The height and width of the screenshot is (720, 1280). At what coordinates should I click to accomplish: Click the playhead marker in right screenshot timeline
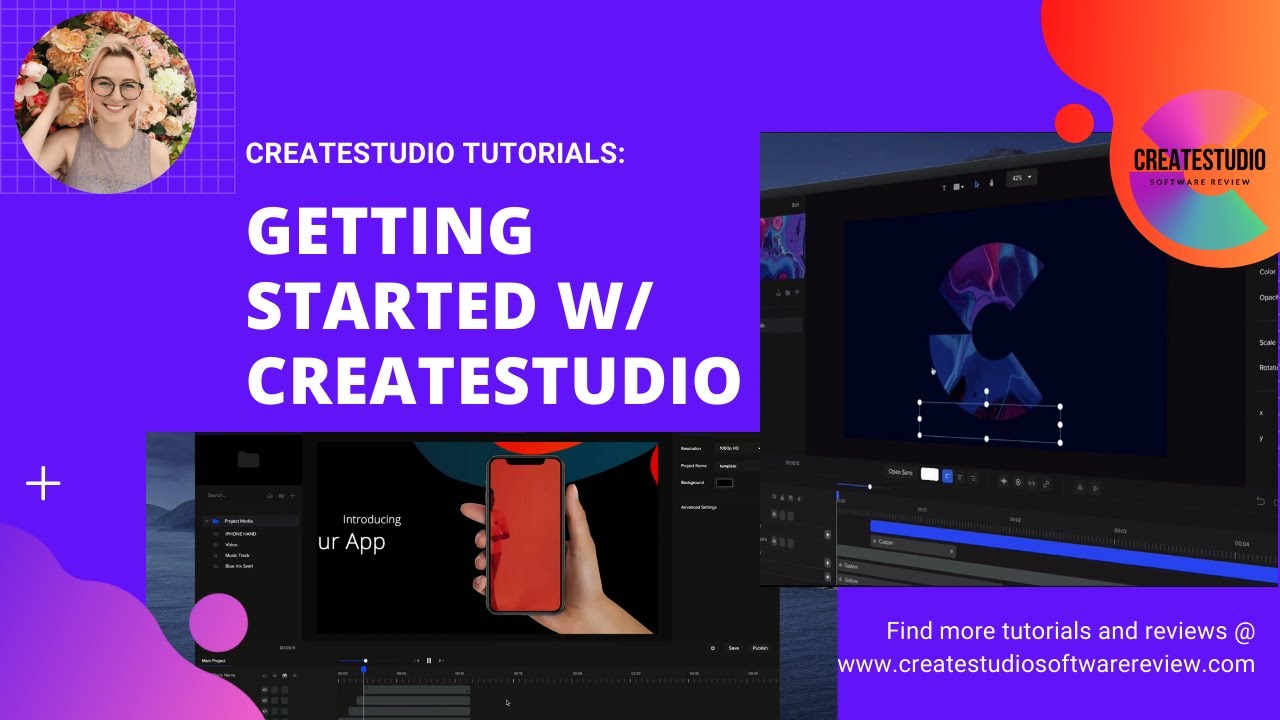pyautogui.click(x=837, y=495)
